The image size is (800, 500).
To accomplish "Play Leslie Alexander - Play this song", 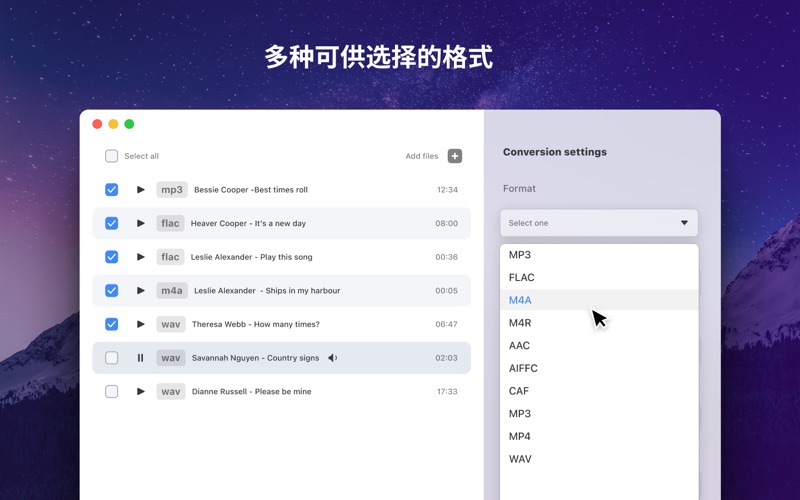I will [141, 257].
